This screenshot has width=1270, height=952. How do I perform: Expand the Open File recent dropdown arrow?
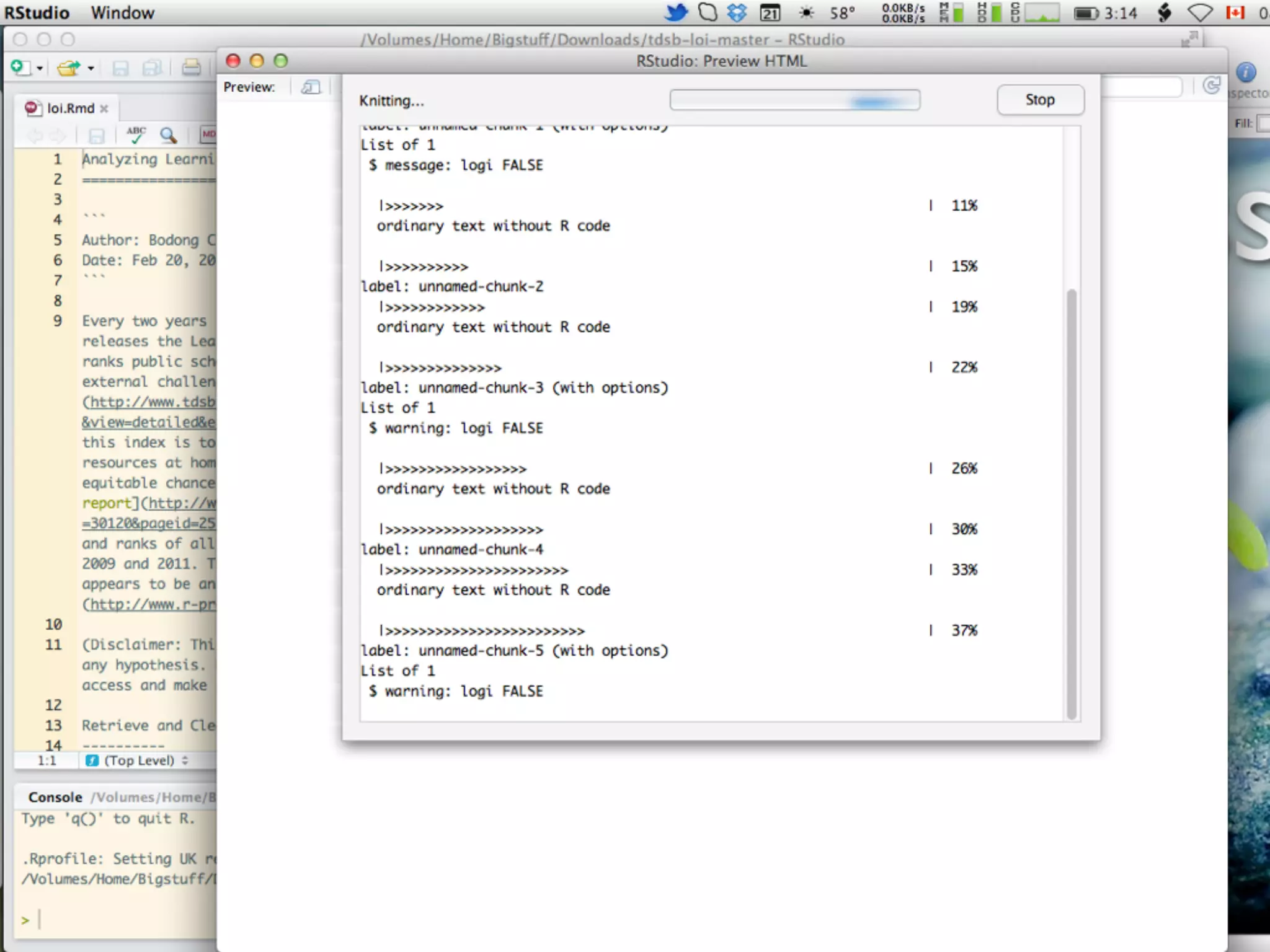pos(91,68)
